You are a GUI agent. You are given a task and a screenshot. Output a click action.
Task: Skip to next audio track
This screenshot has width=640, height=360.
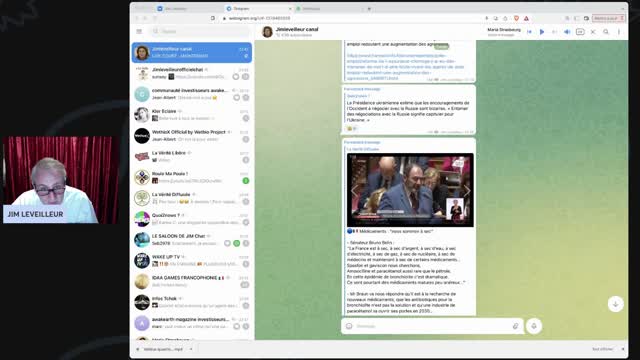coord(554,32)
